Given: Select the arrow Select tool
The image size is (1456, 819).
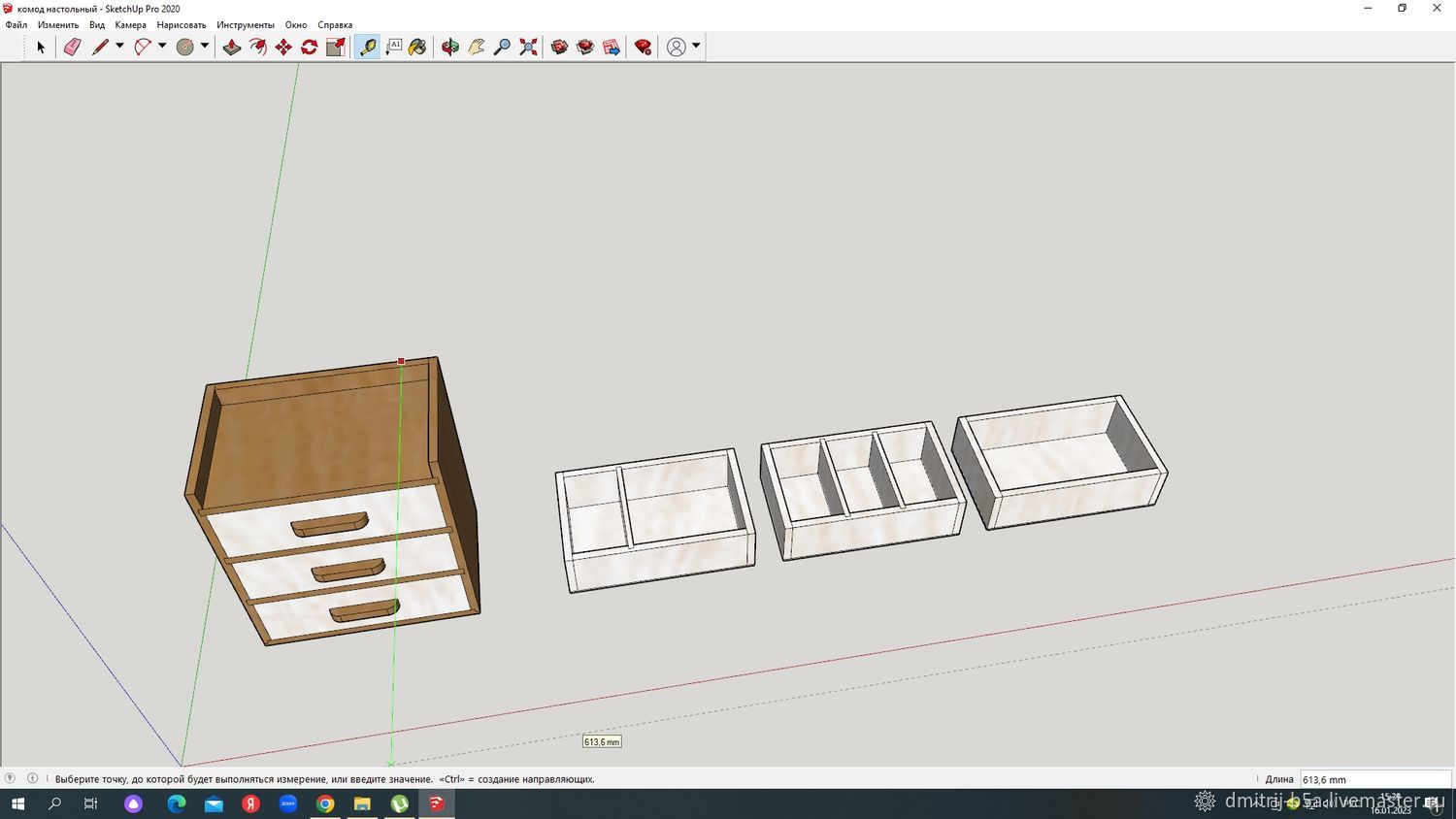Looking at the screenshot, I should pyautogui.click(x=41, y=47).
